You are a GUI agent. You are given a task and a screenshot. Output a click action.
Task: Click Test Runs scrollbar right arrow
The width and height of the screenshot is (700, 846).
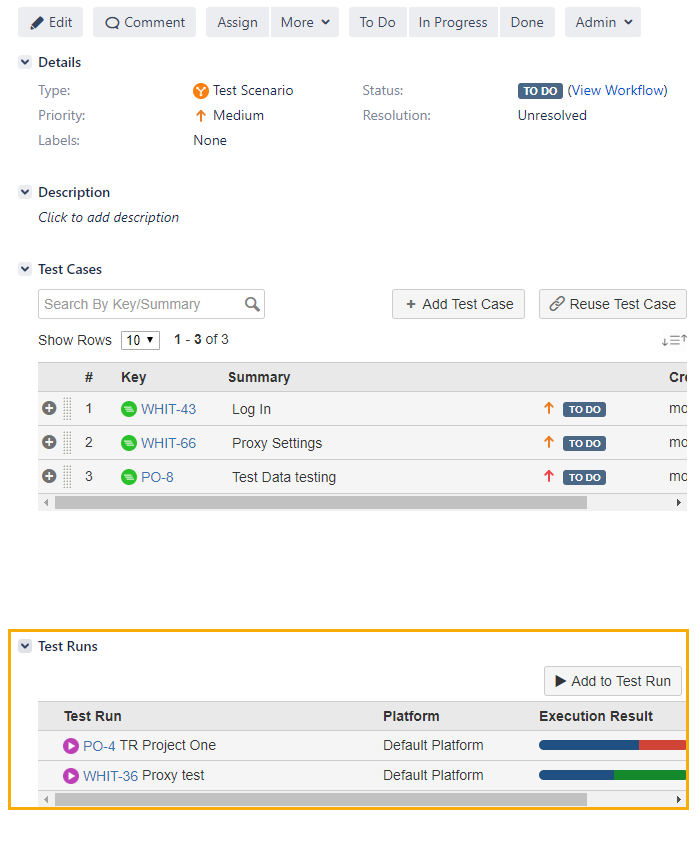(679, 800)
